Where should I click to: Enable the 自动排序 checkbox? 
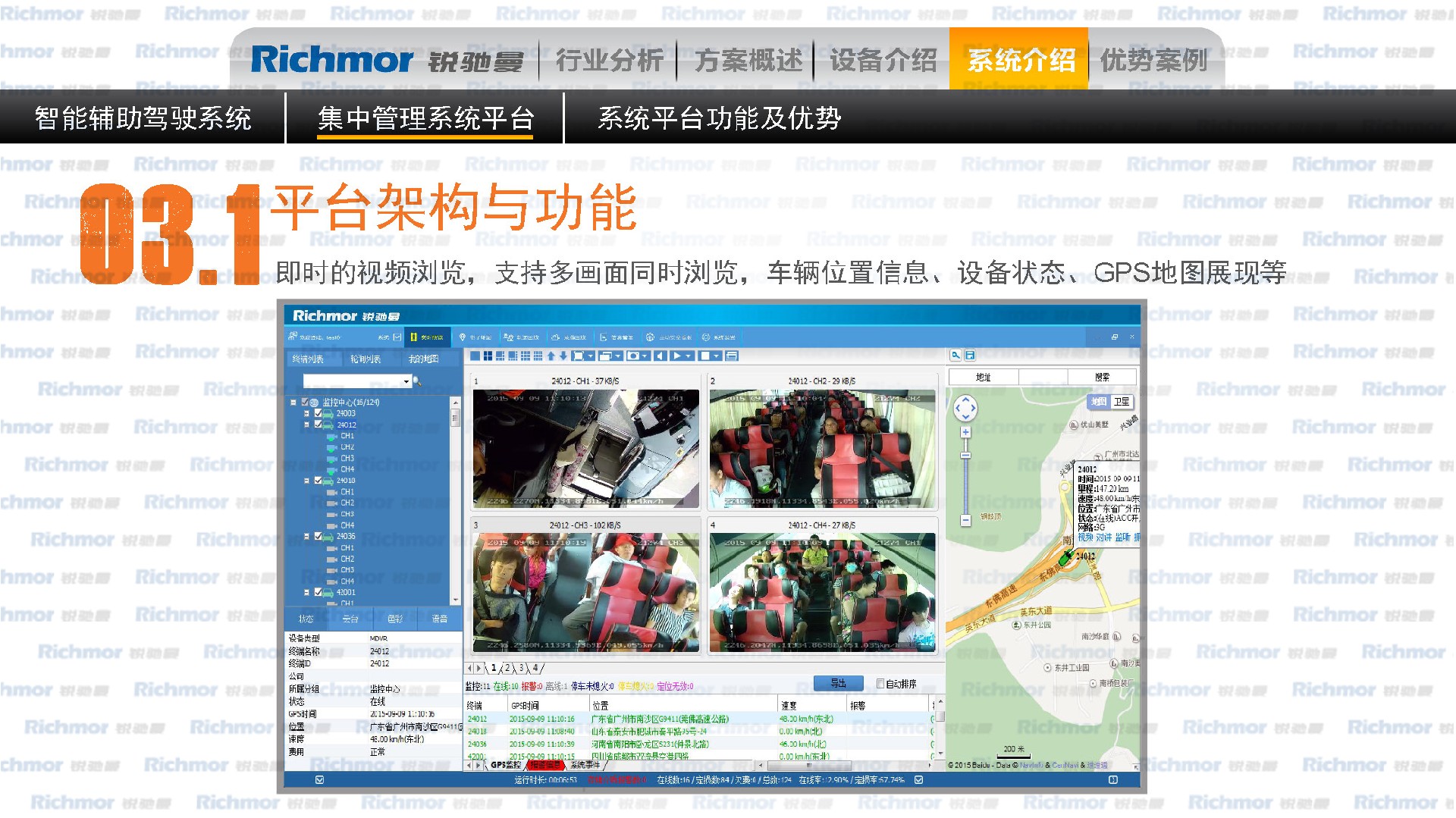click(x=880, y=684)
